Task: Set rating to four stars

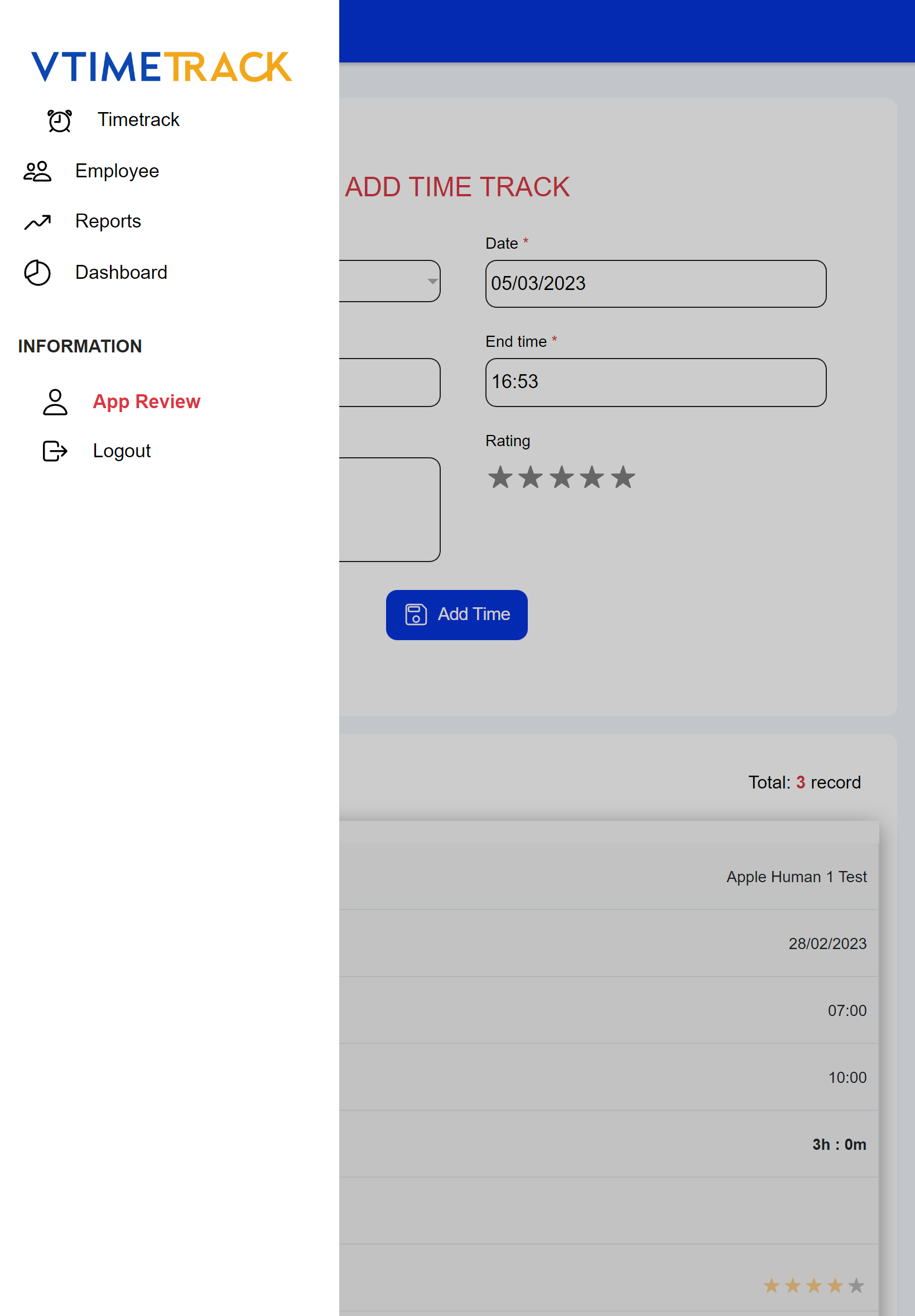Action: pos(592,477)
